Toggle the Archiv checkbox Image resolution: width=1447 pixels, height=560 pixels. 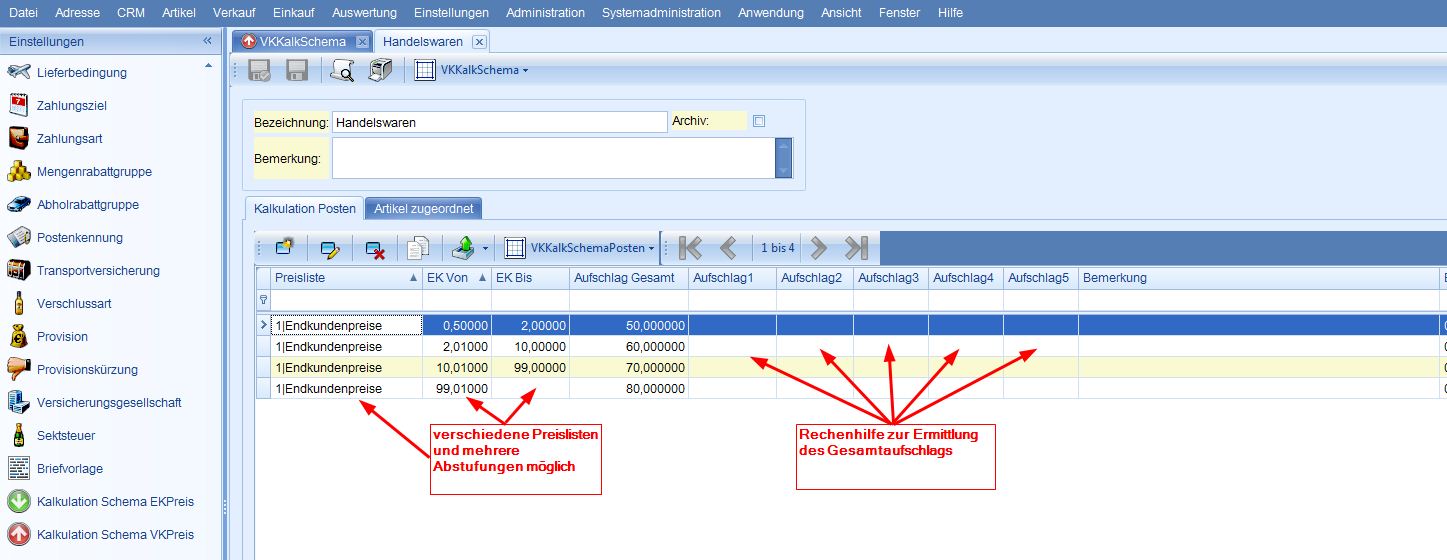(x=759, y=121)
